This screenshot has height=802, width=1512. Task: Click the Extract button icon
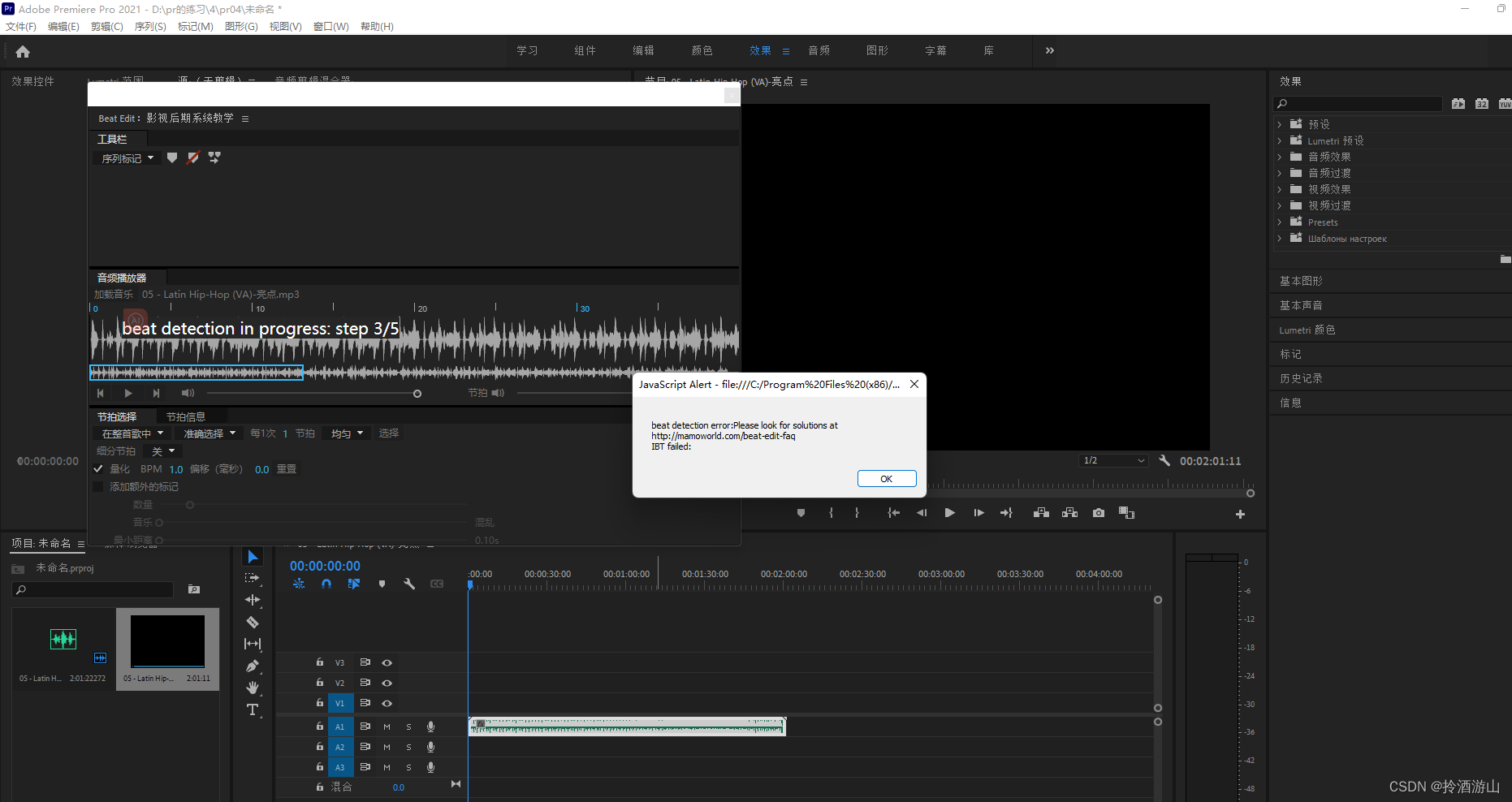point(1069,513)
